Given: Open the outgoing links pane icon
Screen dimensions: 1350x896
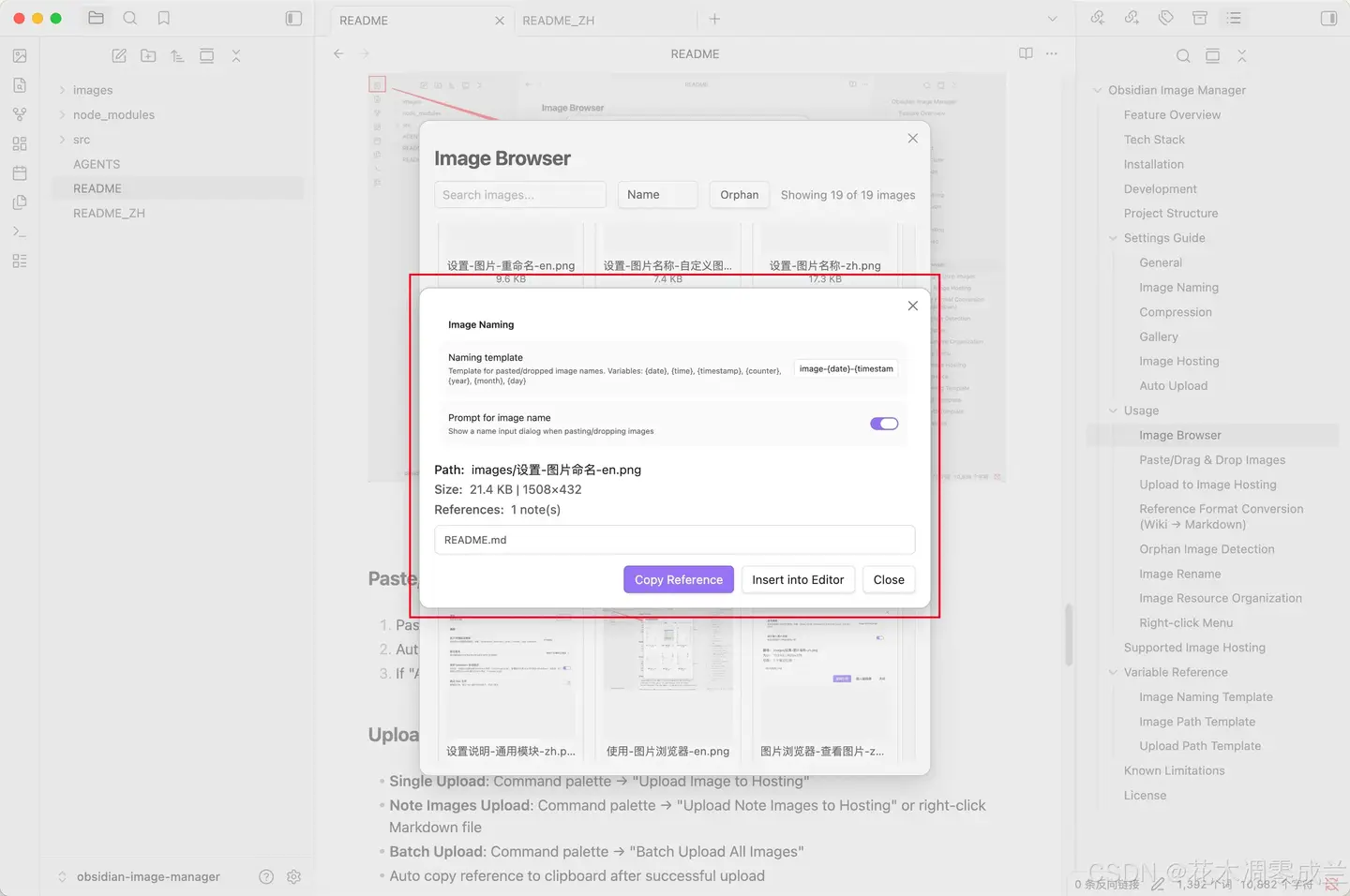Looking at the screenshot, I should (1132, 18).
